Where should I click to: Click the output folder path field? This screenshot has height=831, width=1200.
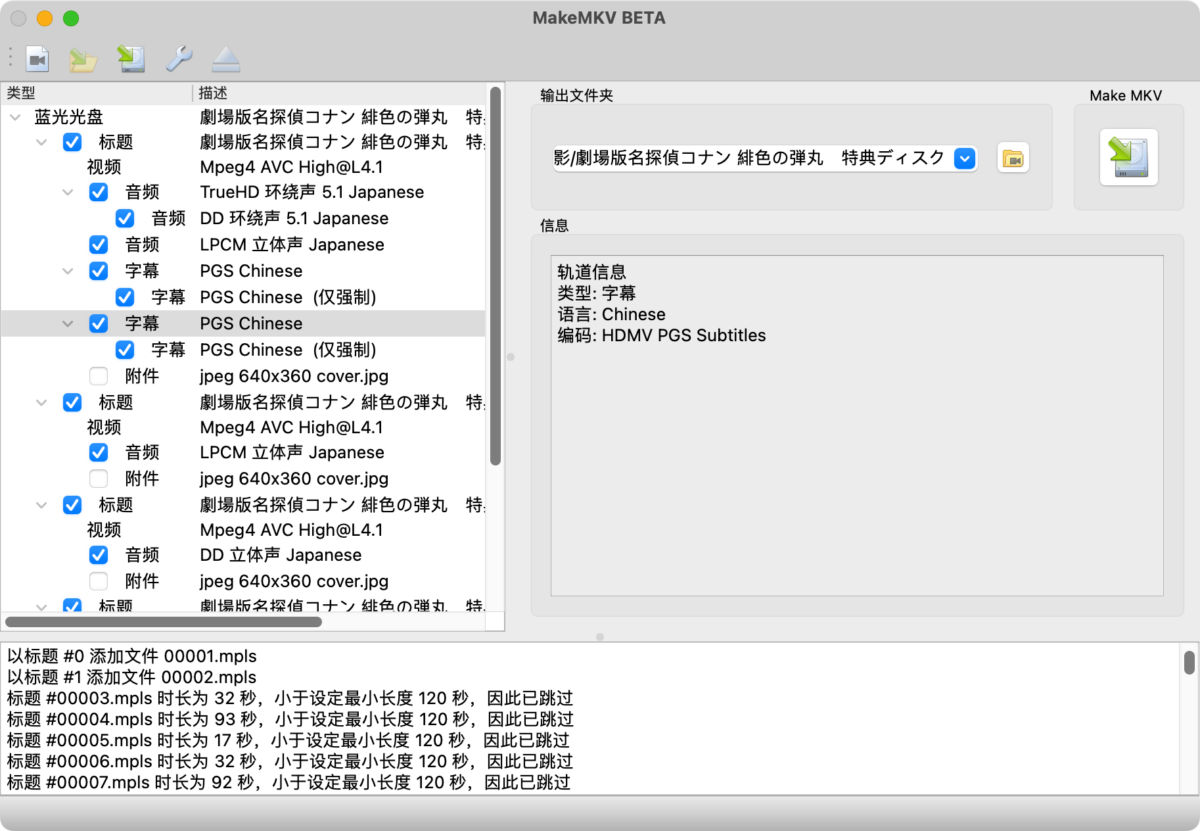765,158
